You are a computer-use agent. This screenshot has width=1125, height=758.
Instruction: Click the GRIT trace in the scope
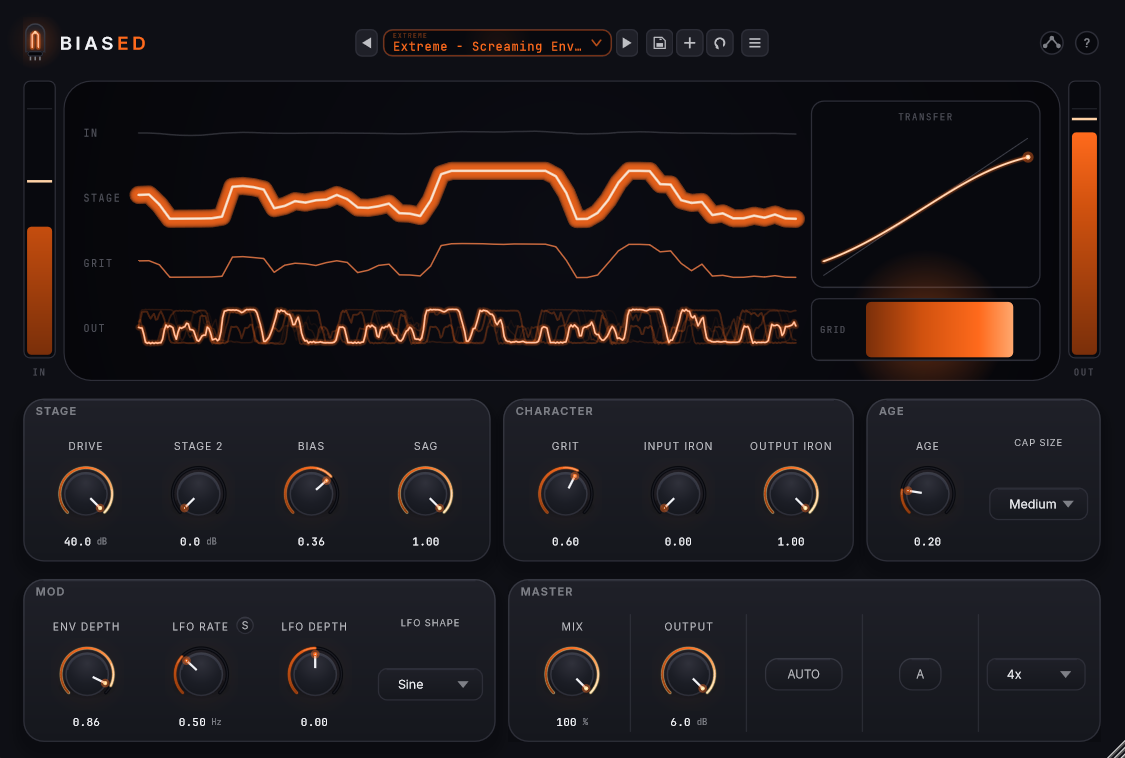click(467, 262)
